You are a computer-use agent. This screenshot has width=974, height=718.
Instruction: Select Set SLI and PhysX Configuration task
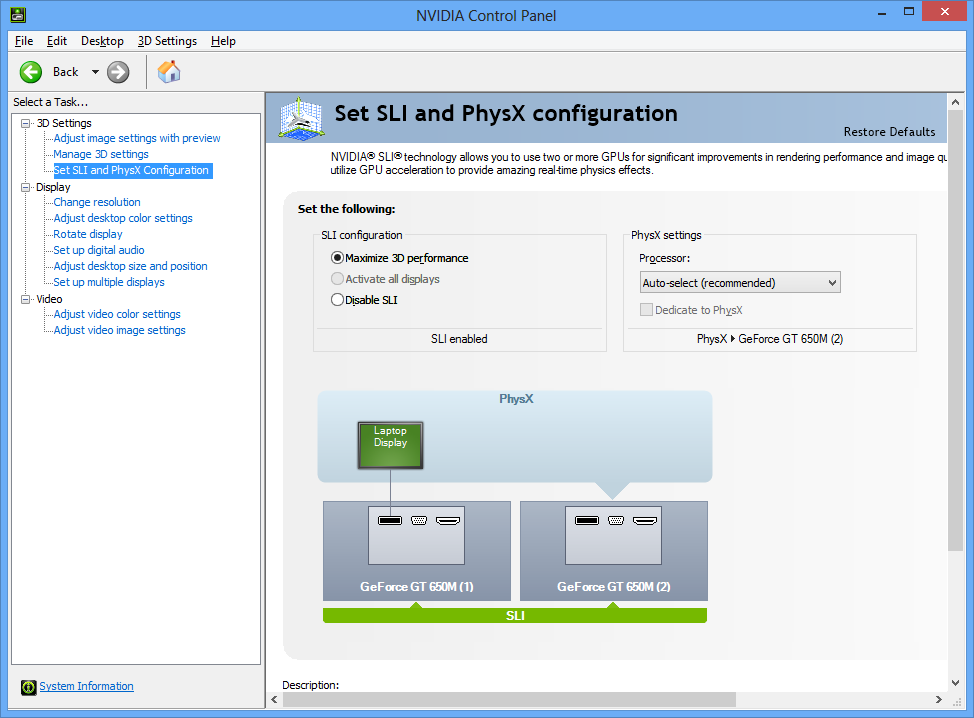[x=131, y=170]
